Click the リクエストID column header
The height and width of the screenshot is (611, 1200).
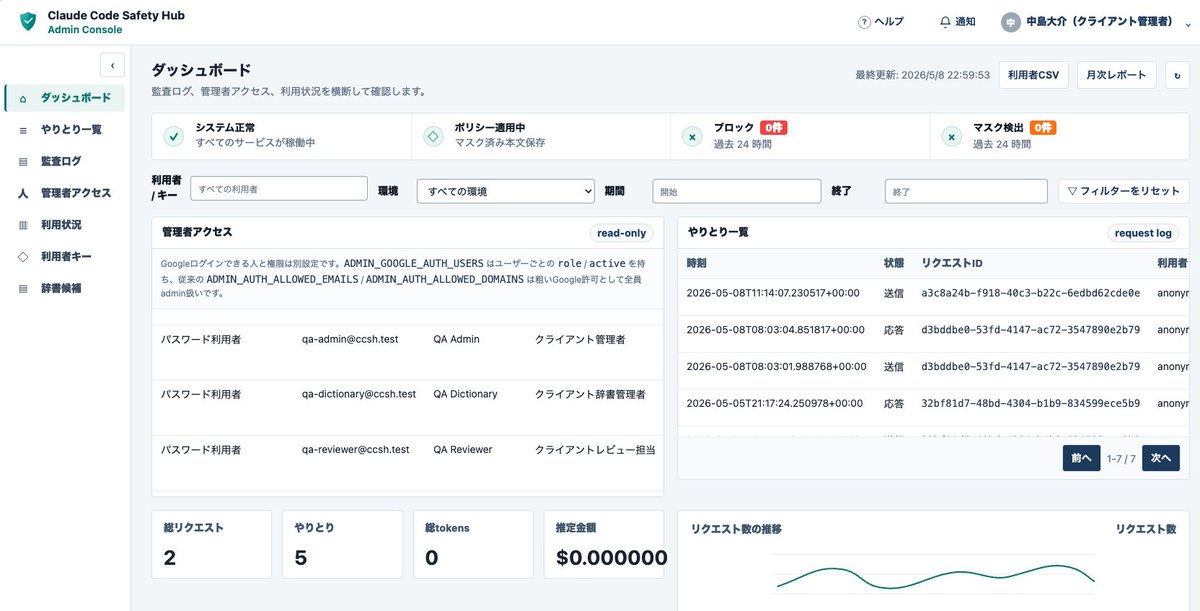pyautogui.click(x=952, y=263)
